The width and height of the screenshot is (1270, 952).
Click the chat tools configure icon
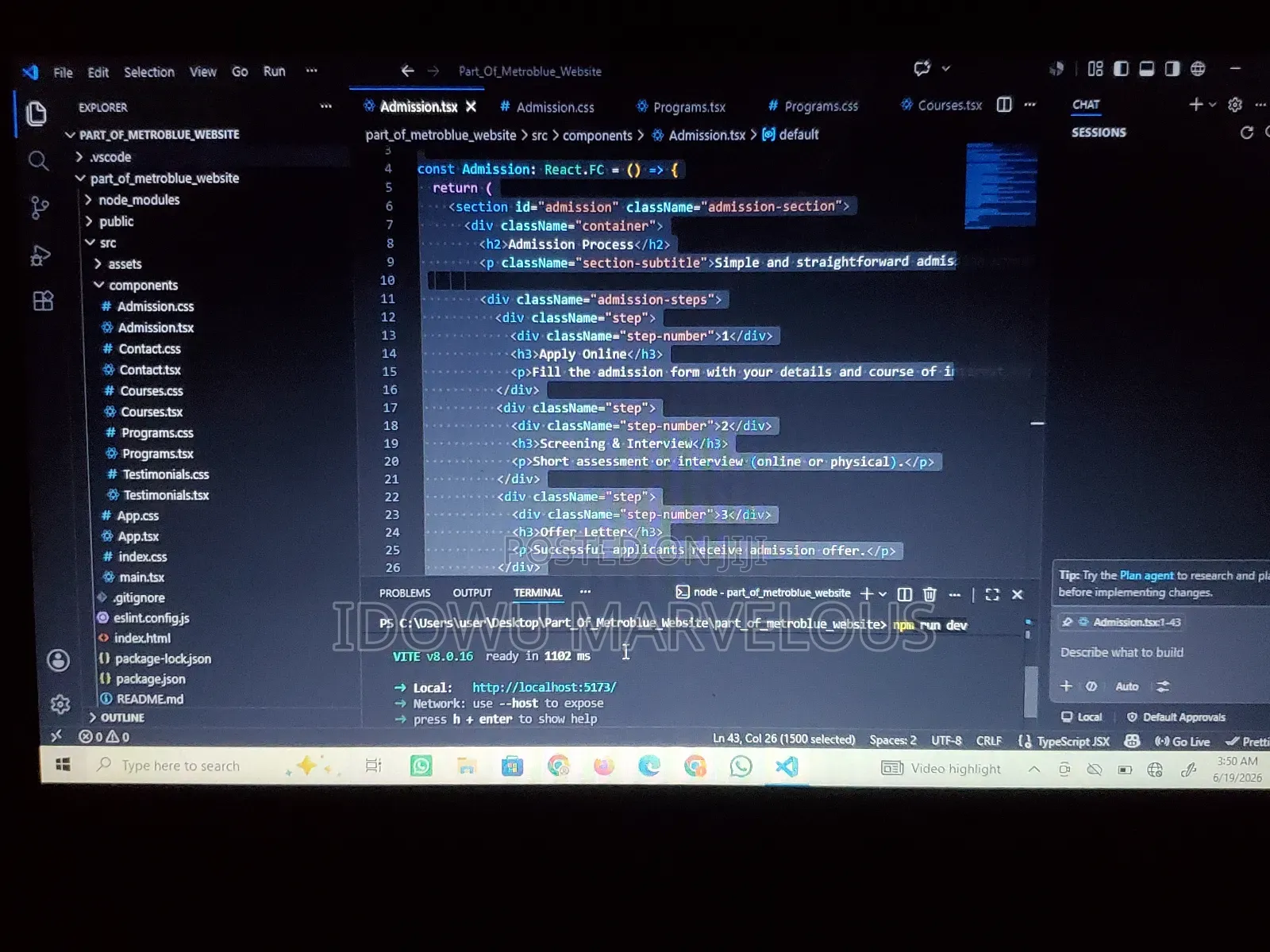pyautogui.click(x=1163, y=686)
